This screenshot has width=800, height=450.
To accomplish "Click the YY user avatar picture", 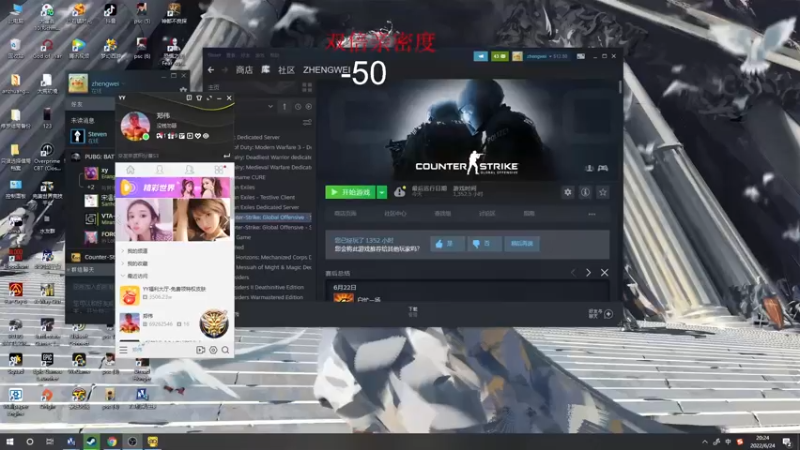I will (135, 126).
